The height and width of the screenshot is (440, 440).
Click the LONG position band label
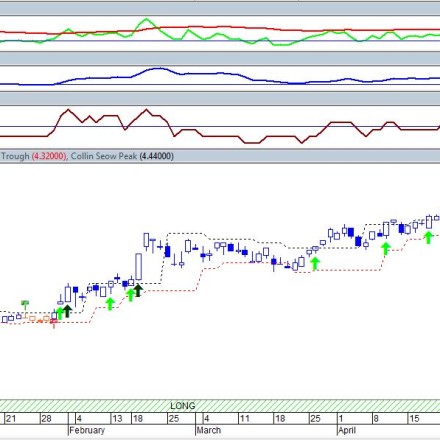tap(183, 406)
